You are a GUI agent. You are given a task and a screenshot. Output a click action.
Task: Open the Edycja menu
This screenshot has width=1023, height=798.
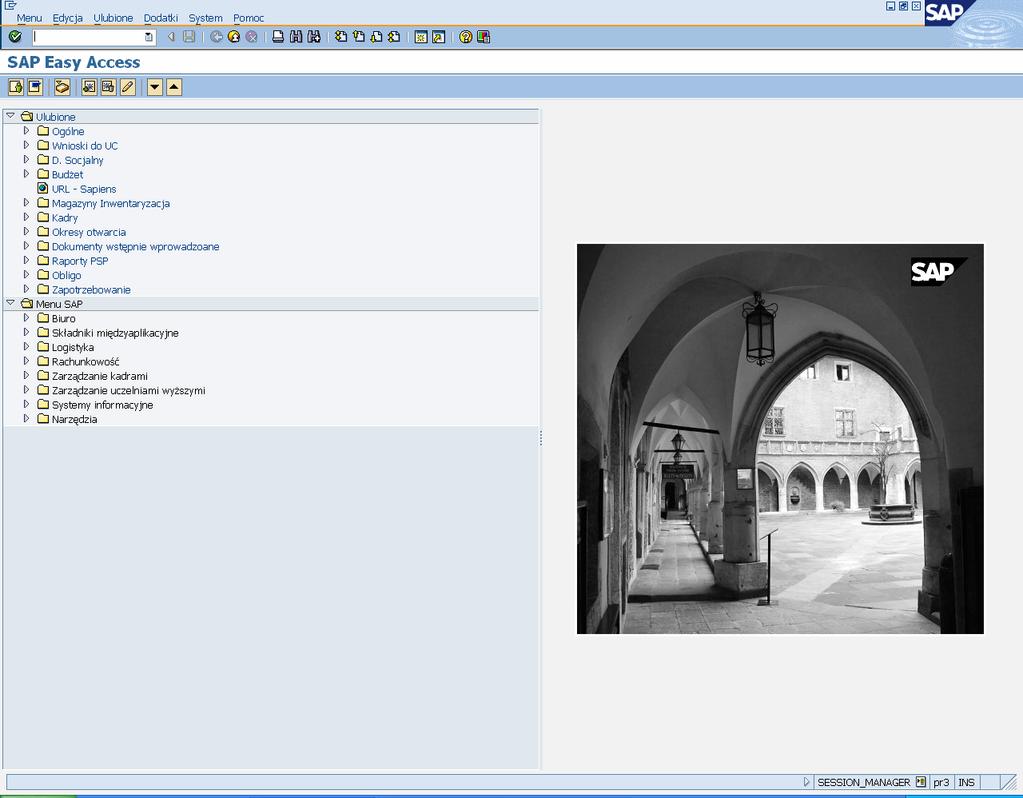68,18
